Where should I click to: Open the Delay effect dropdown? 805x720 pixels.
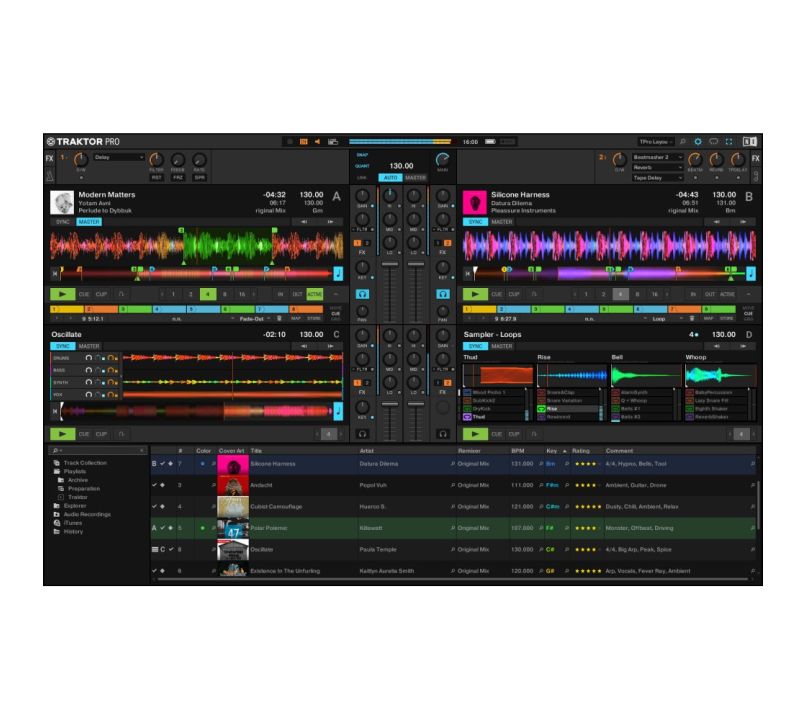pos(118,157)
